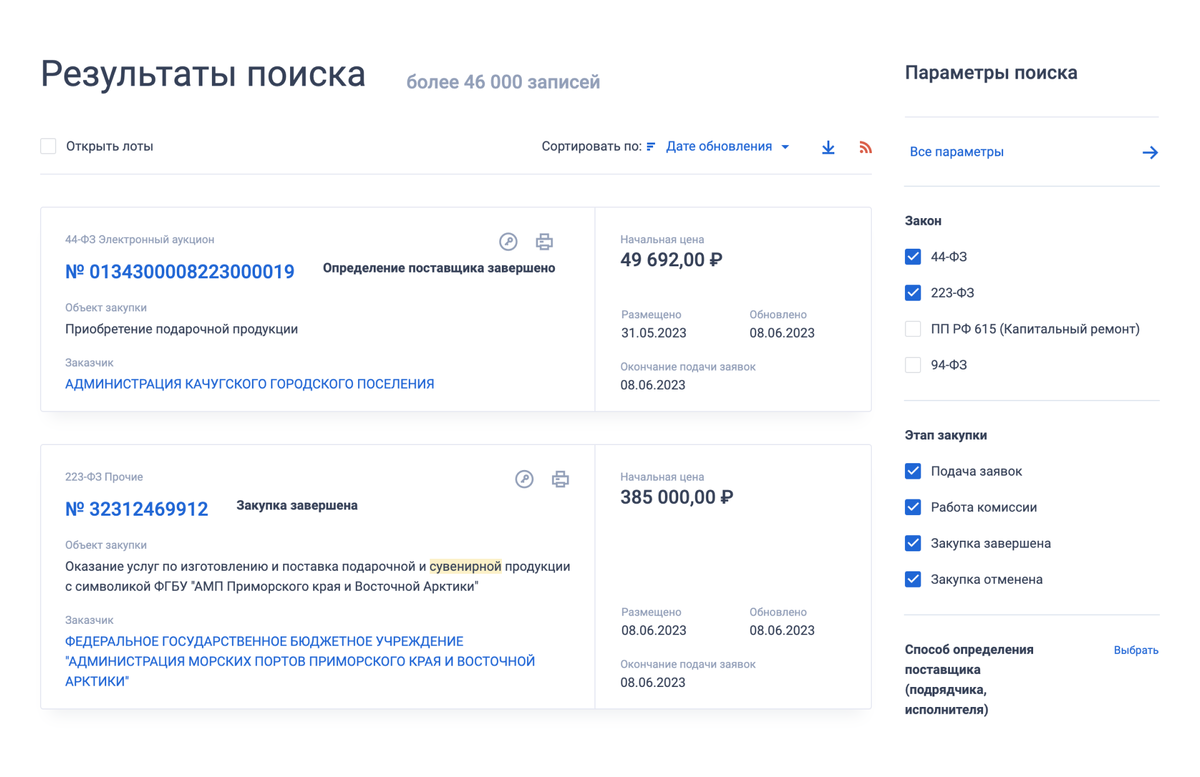Open notice № 32312469912
Viewport: 1200px width, 777px height.
(137, 508)
